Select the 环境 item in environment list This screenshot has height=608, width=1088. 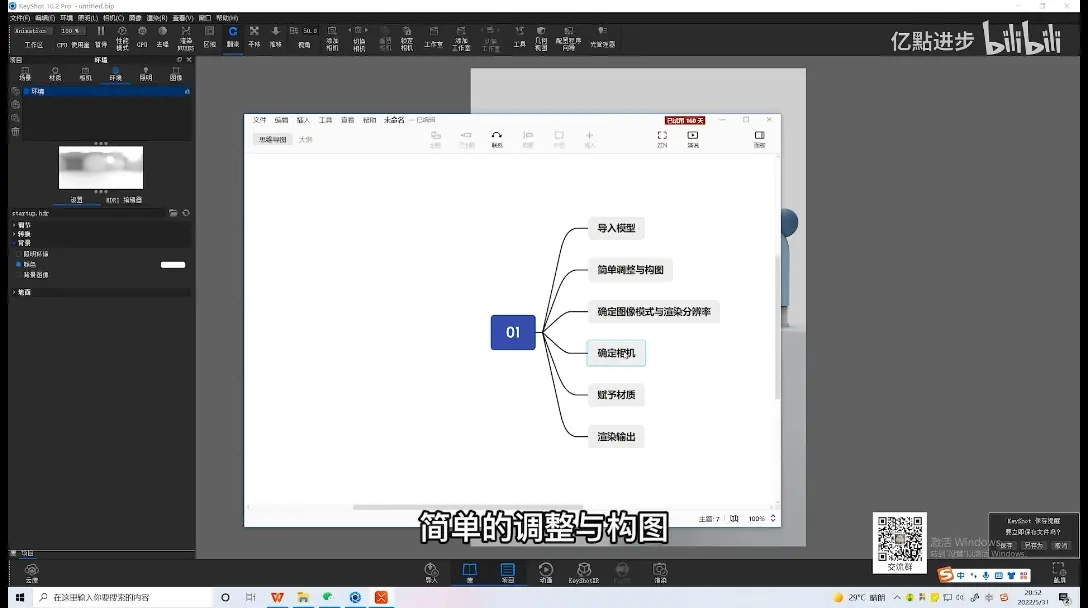coord(108,91)
